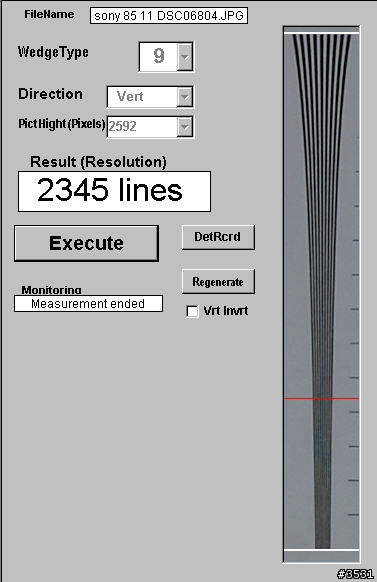Click the Monitoring status field 'Measurement ended'

[88, 304]
